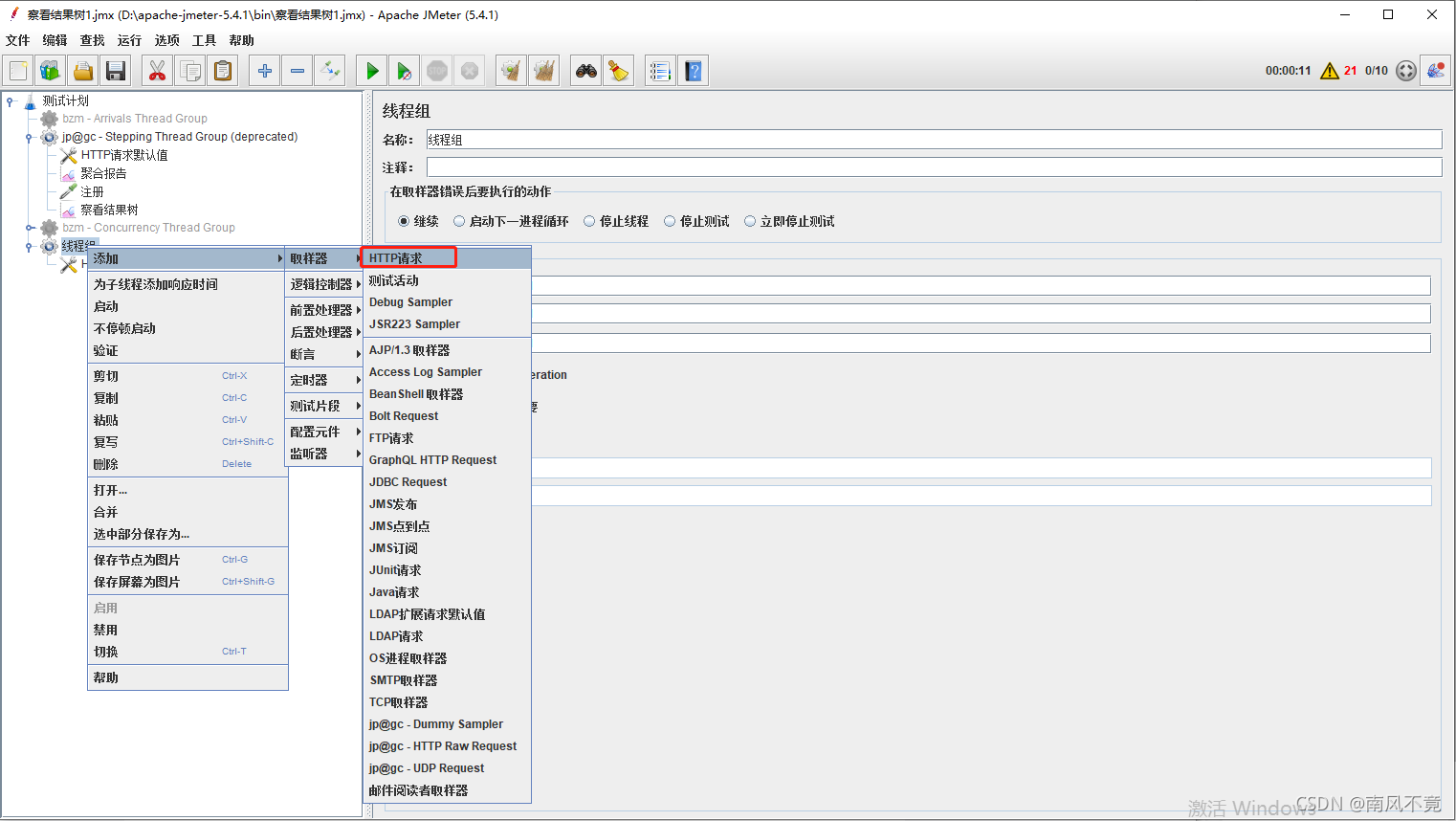This screenshot has height=821, width=1456.
Task: Open Search with binoculars icon
Action: tap(586, 71)
